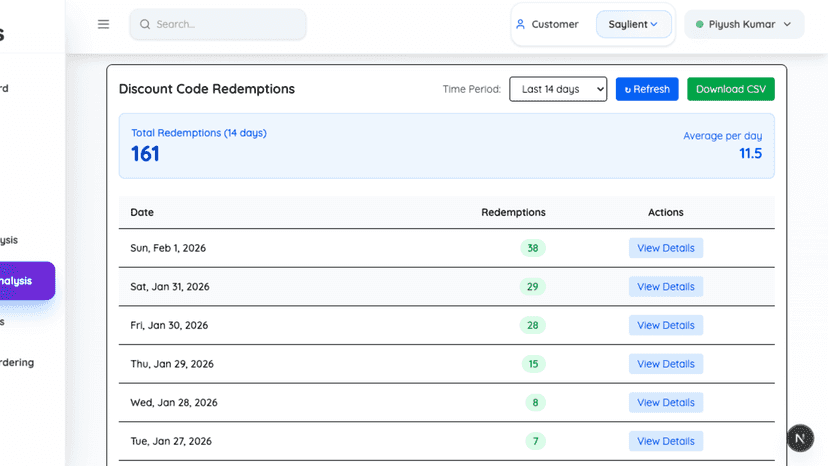828x466 pixels.
Task: Click the Download CSV button
Action: pos(731,89)
